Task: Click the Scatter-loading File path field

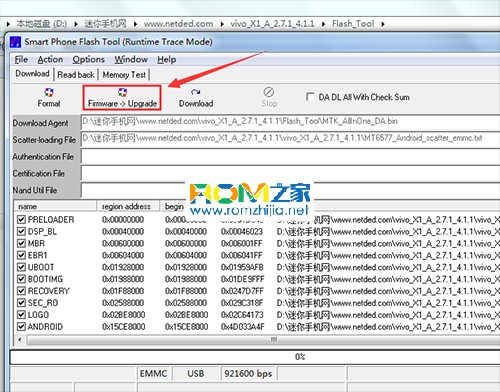Action: [x=290, y=139]
